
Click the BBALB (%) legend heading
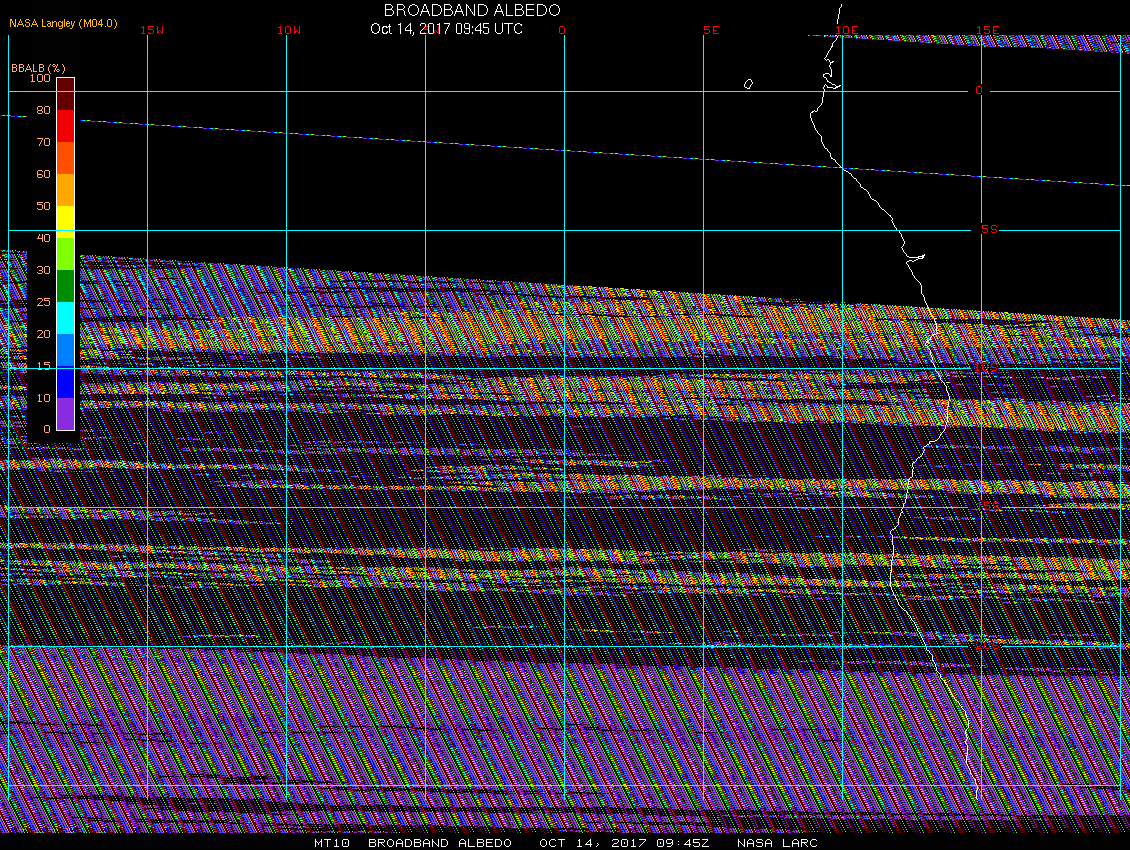(38, 68)
